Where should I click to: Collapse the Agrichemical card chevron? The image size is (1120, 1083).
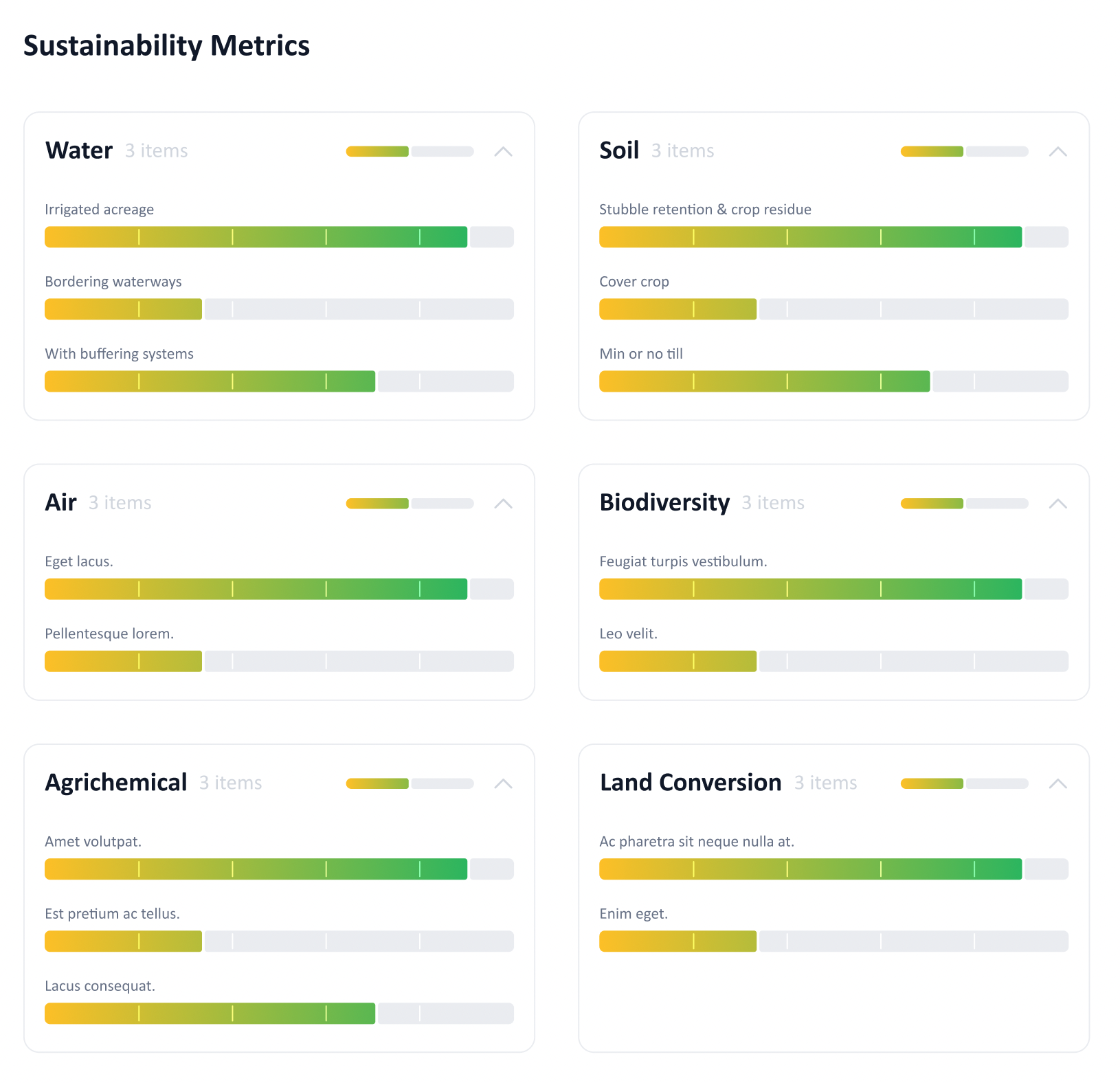tap(503, 783)
